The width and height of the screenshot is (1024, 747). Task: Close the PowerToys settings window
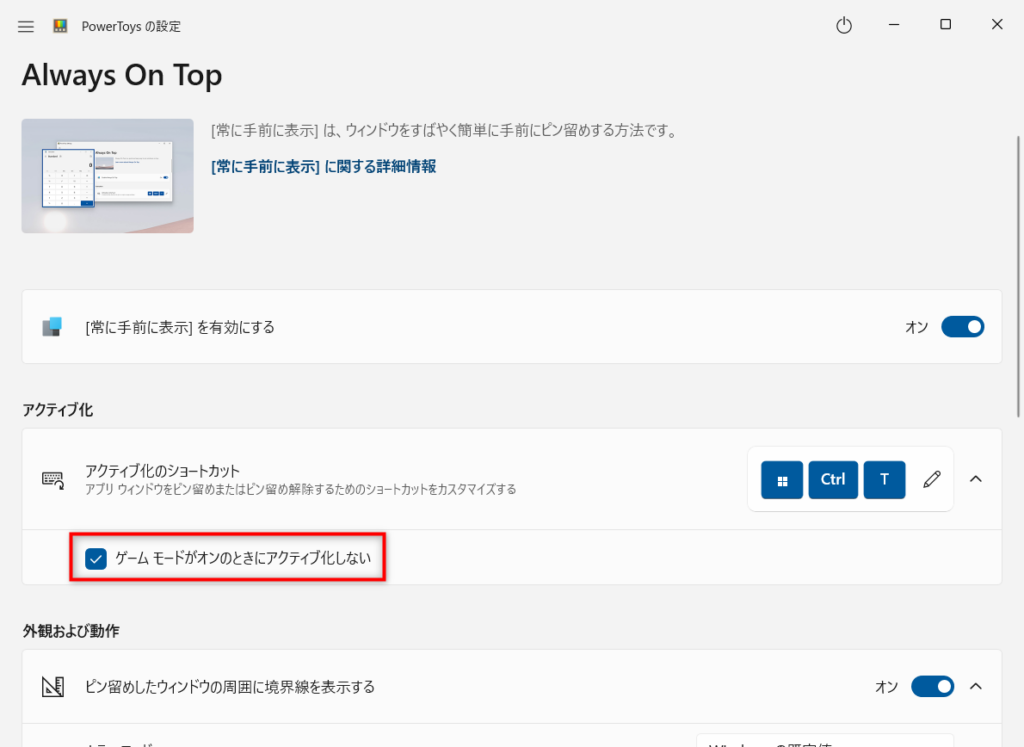997,25
